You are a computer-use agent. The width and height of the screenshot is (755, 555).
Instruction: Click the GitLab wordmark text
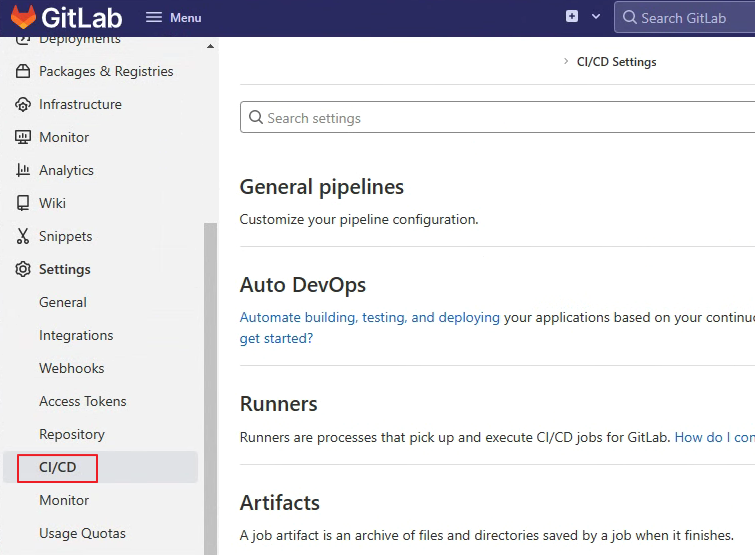click(82, 18)
